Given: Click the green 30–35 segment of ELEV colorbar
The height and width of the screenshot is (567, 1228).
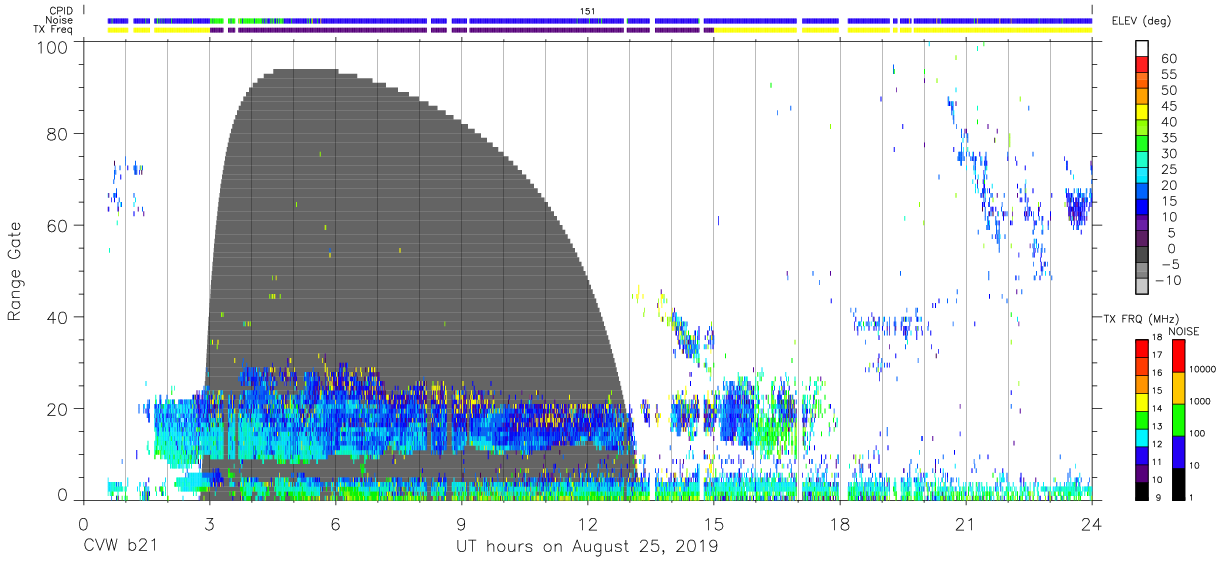Looking at the screenshot, I should pos(1142,145).
